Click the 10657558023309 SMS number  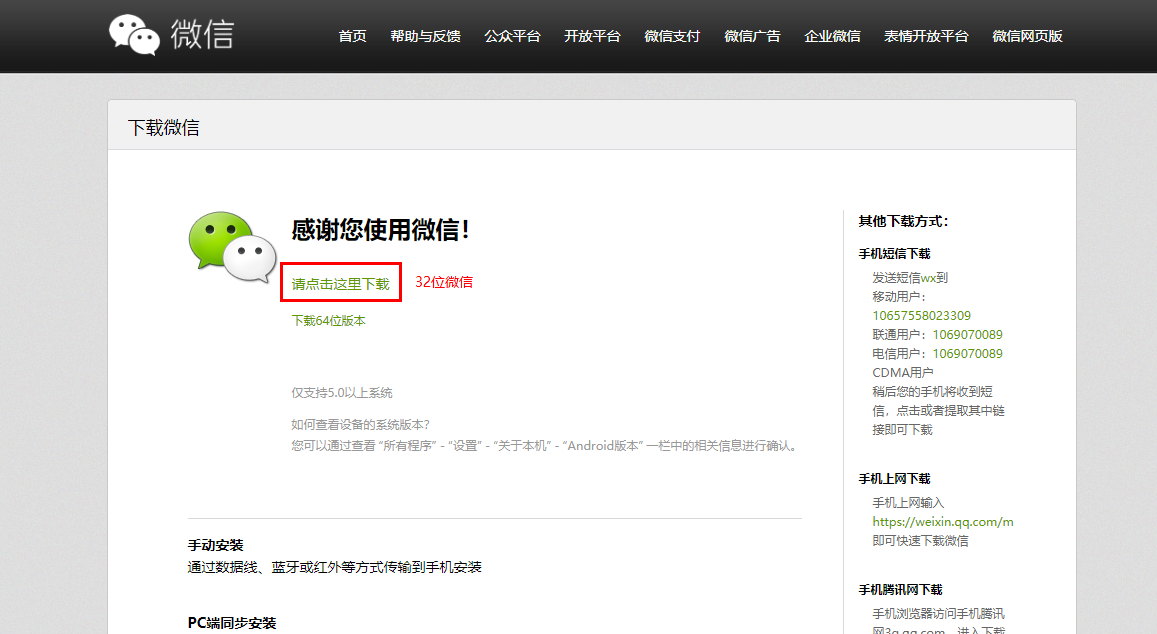click(x=921, y=316)
